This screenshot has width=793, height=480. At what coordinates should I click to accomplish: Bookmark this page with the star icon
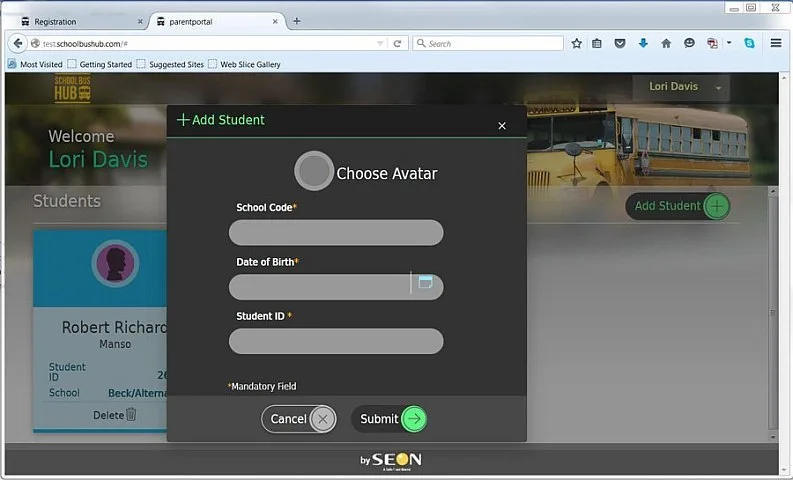pyautogui.click(x=577, y=43)
